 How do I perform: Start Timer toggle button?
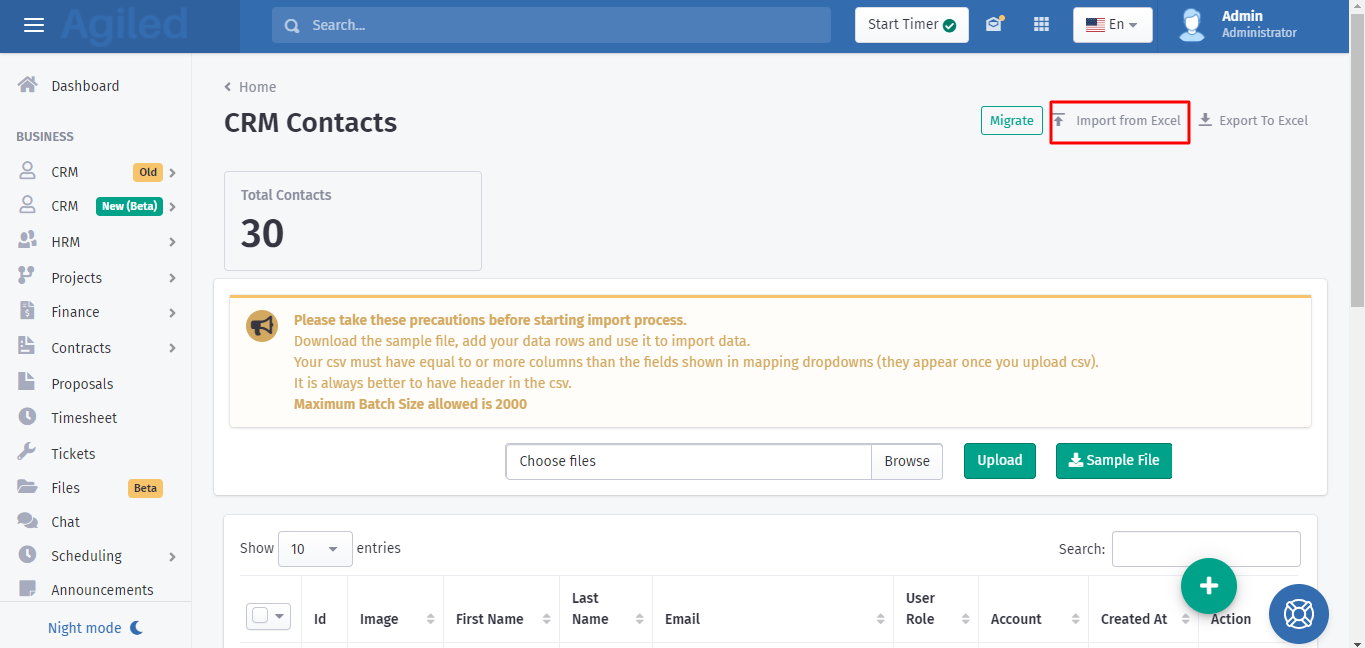pos(911,25)
